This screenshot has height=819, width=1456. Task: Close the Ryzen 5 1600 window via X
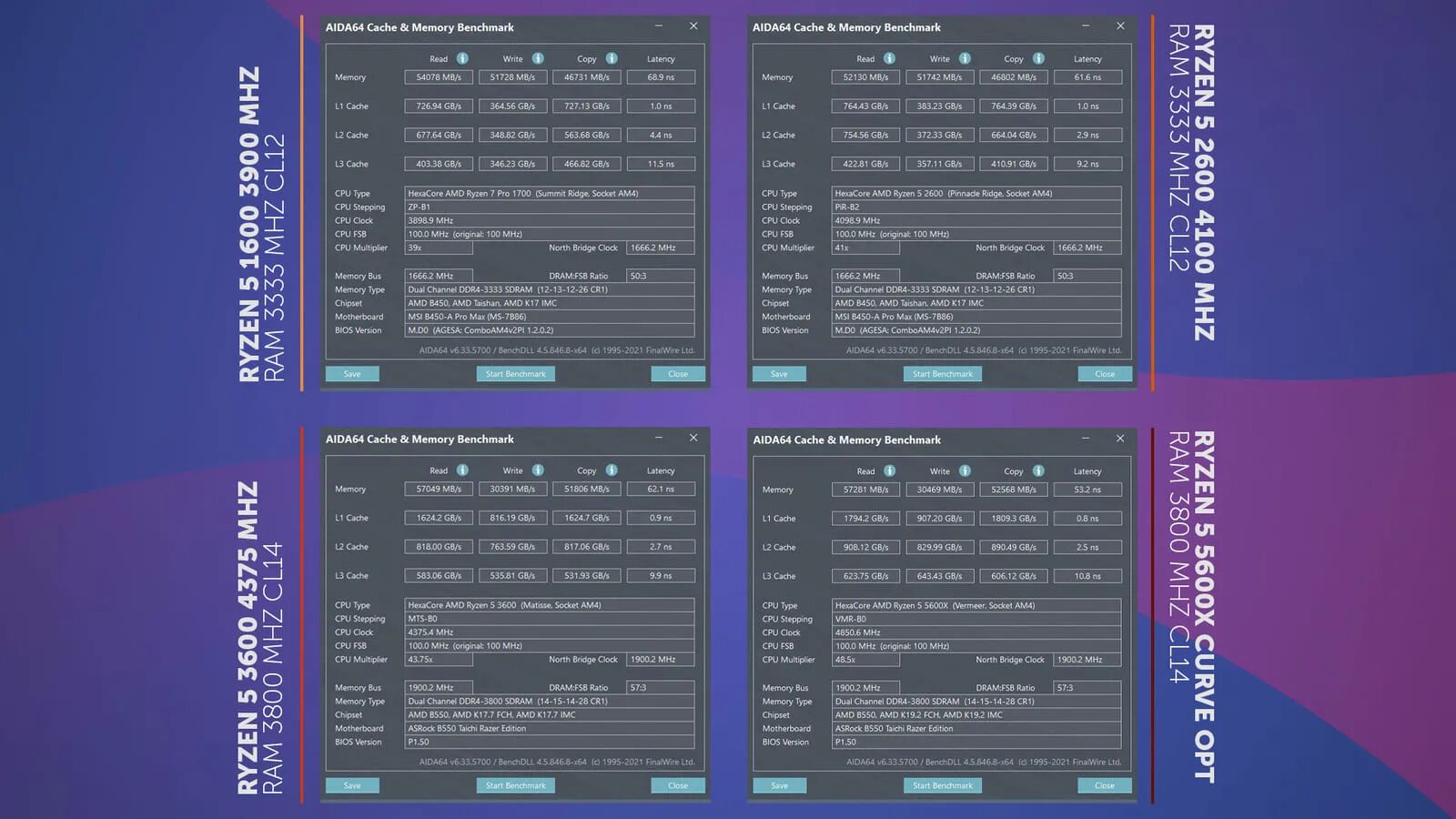tap(693, 26)
